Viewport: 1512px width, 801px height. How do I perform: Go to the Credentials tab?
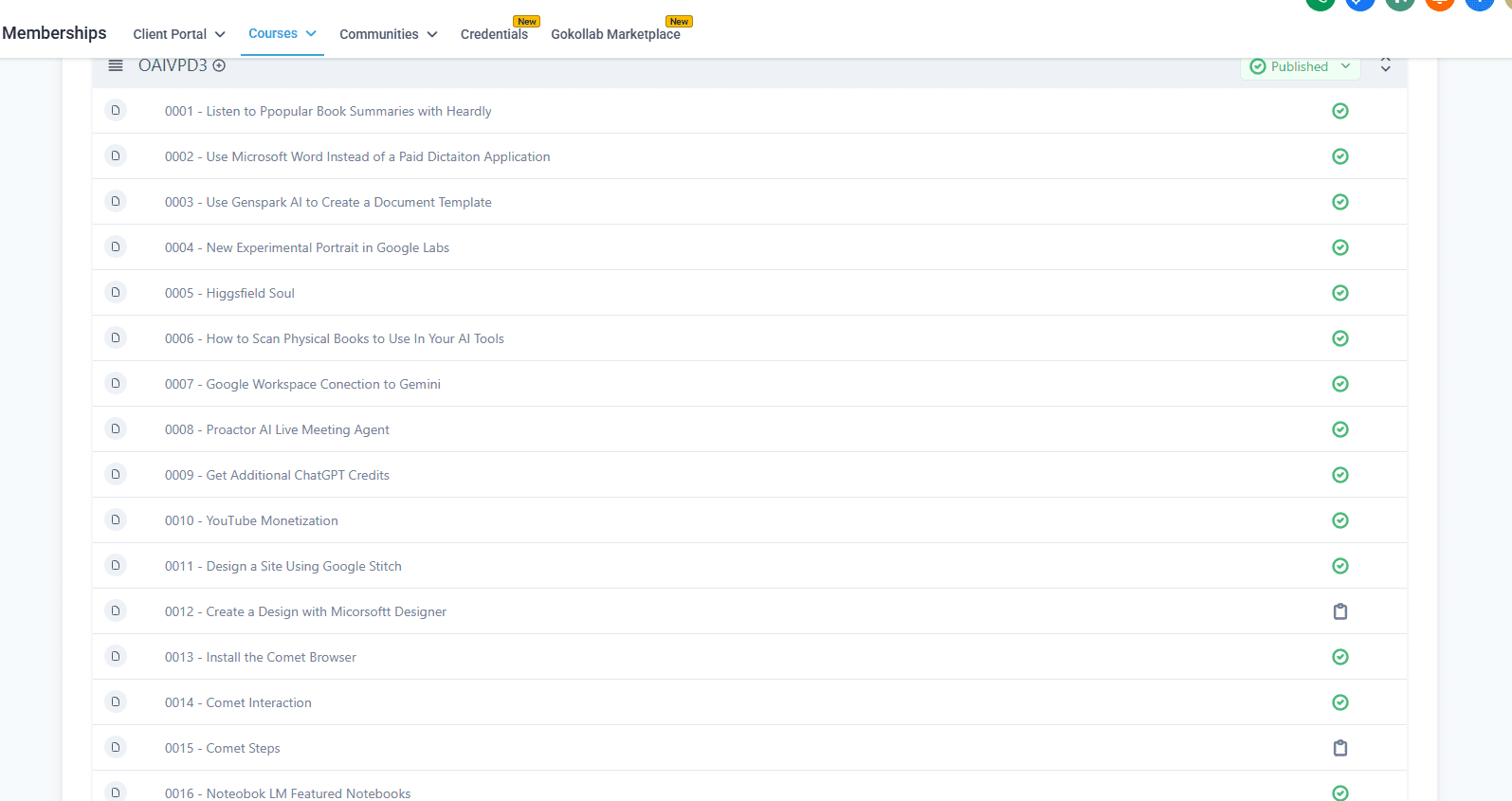pyautogui.click(x=494, y=34)
